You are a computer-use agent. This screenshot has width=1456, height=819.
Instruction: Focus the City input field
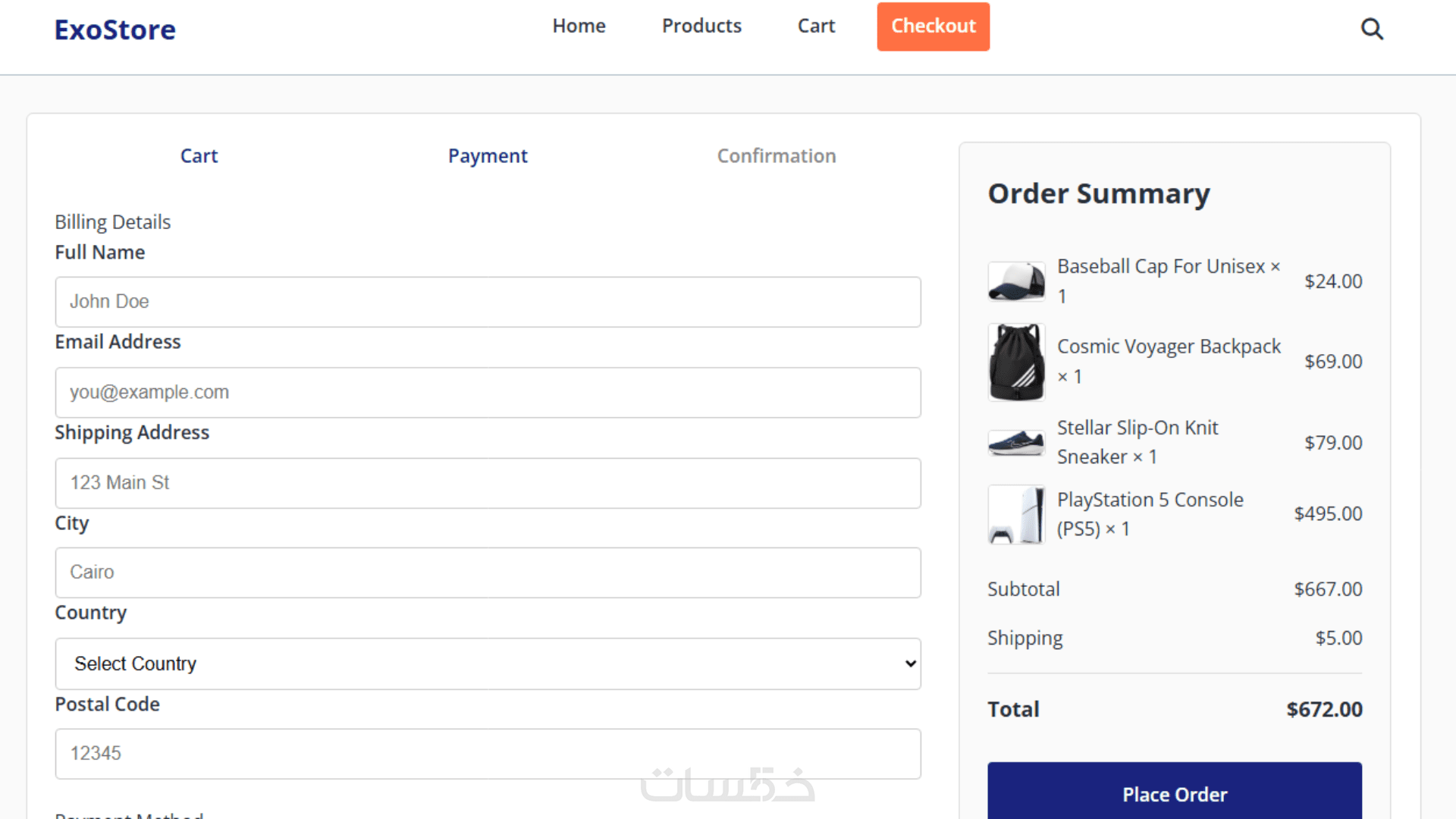pos(488,573)
